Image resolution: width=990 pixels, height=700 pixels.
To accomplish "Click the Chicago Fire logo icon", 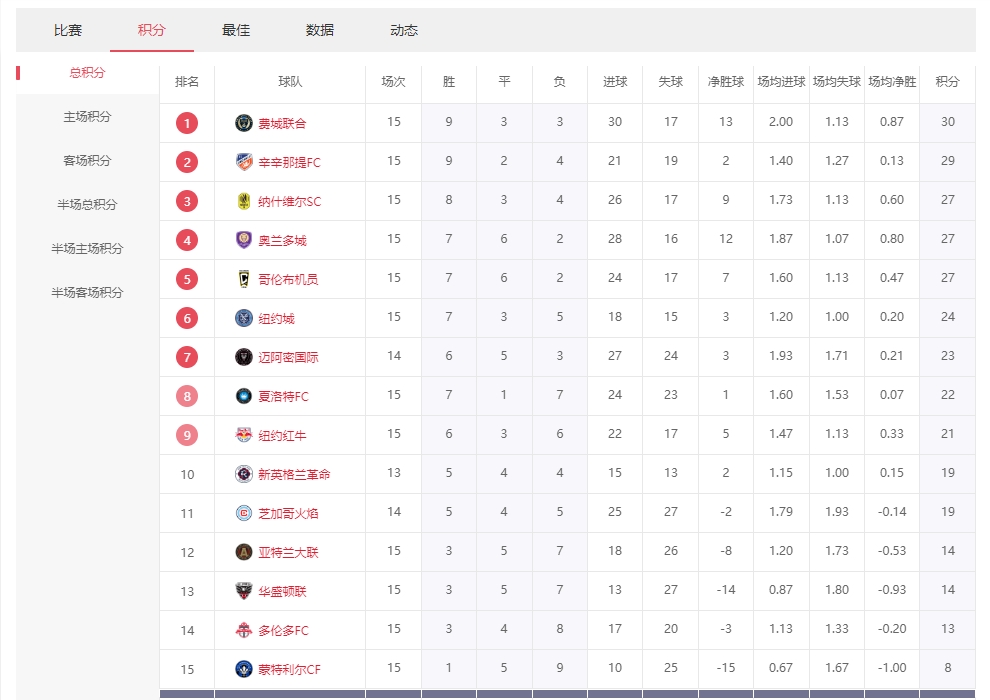I will click(x=243, y=513).
